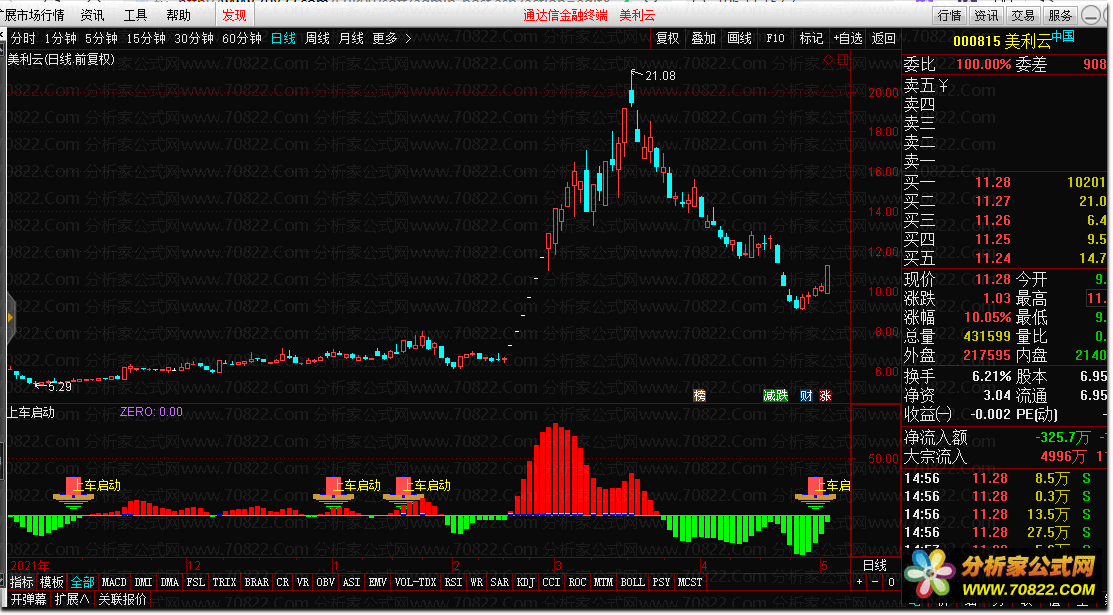The height and width of the screenshot is (615, 1113).
Task: Select the 60分钟 period
Action: [242, 38]
